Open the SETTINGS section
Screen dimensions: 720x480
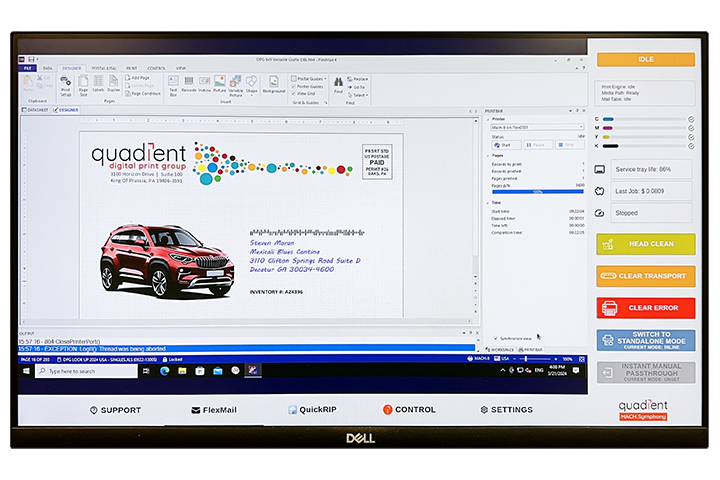click(506, 410)
